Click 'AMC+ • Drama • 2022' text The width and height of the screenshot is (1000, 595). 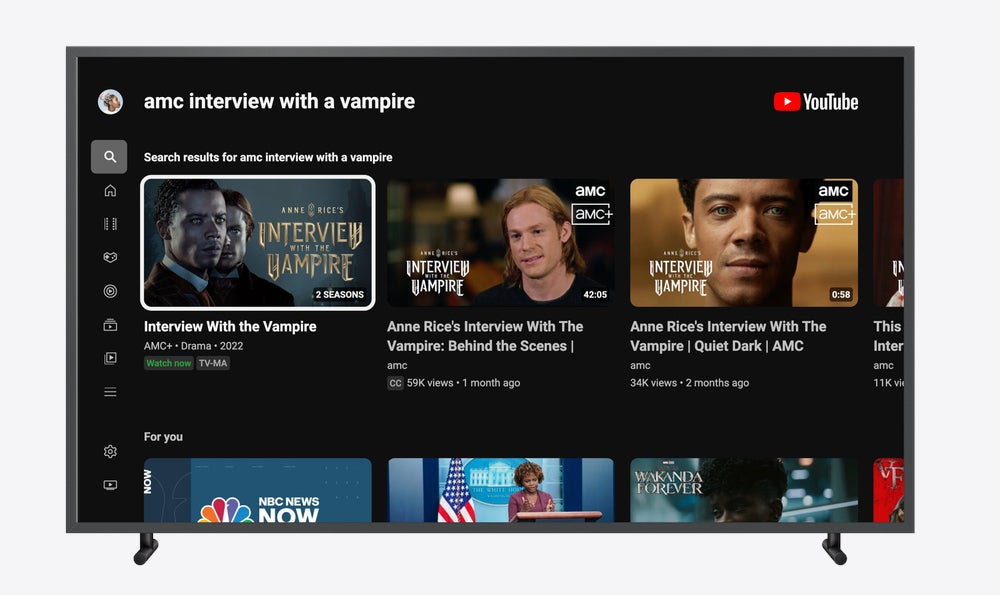coord(193,346)
